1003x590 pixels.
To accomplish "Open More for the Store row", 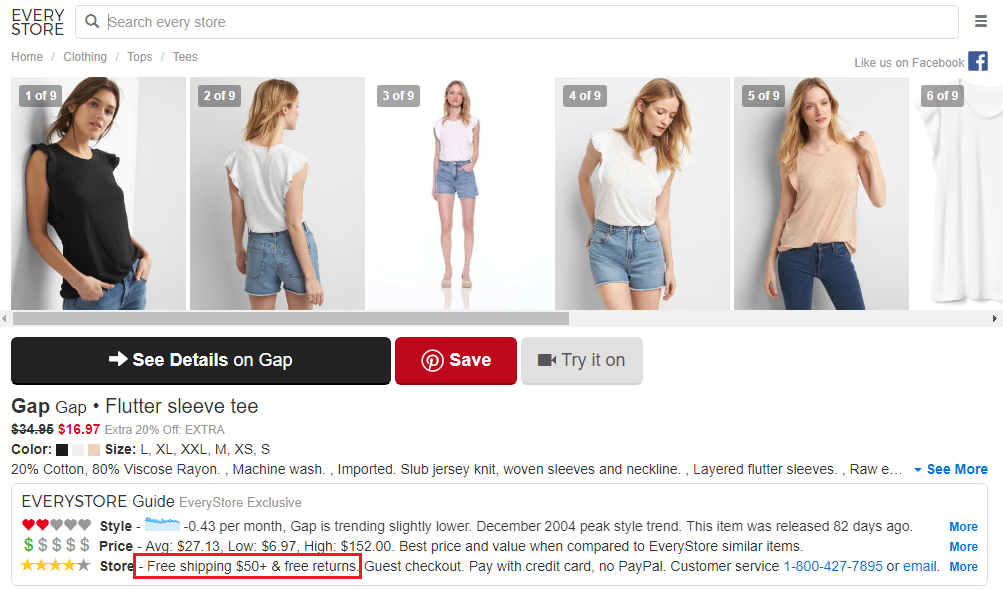I will click(x=963, y=566).
